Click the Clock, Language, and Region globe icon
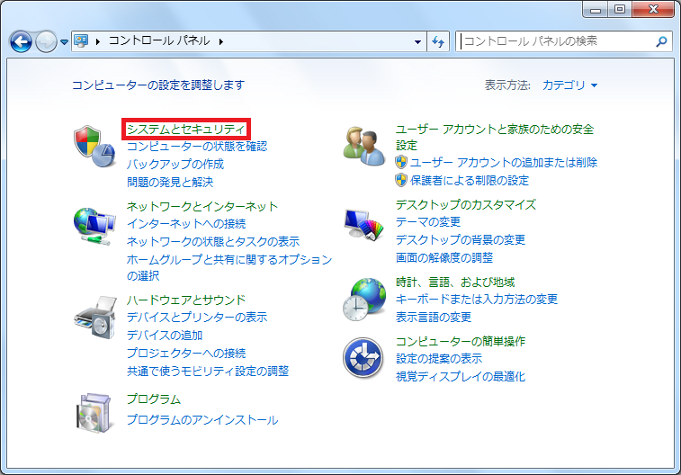This screenshot has height=475, width=681. [x=364, y=300]
